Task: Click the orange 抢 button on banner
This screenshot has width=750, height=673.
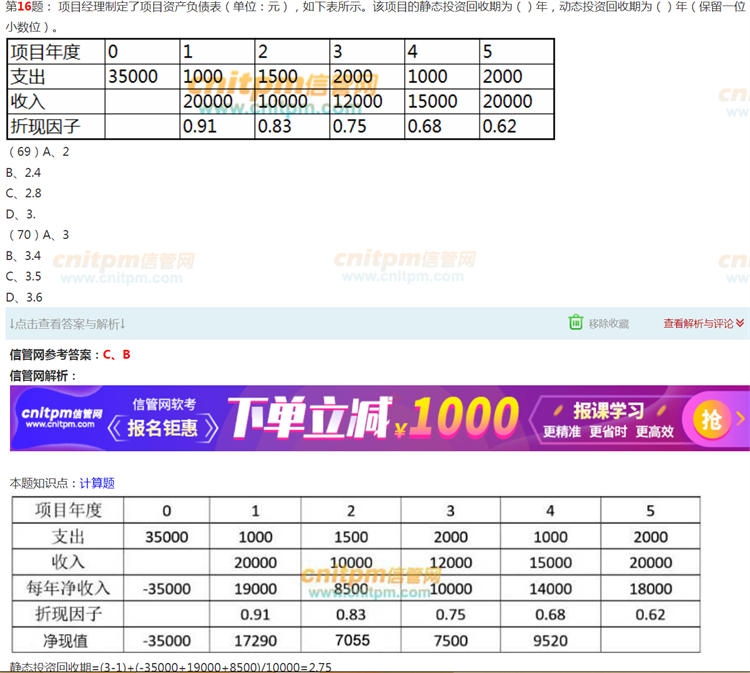Action: click(710, 419)
